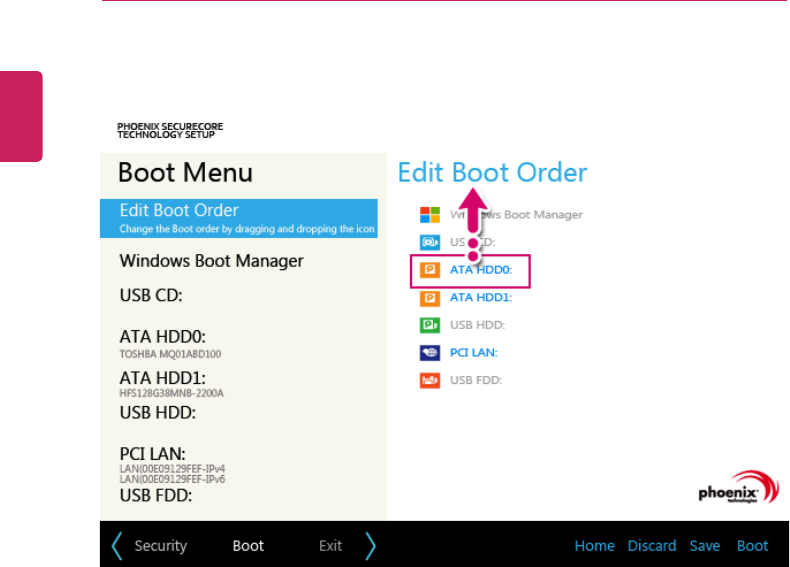Click the LAN IPv4 address entry
The width and height of the screenshot is (790, 567).
(x=172, y=469)
